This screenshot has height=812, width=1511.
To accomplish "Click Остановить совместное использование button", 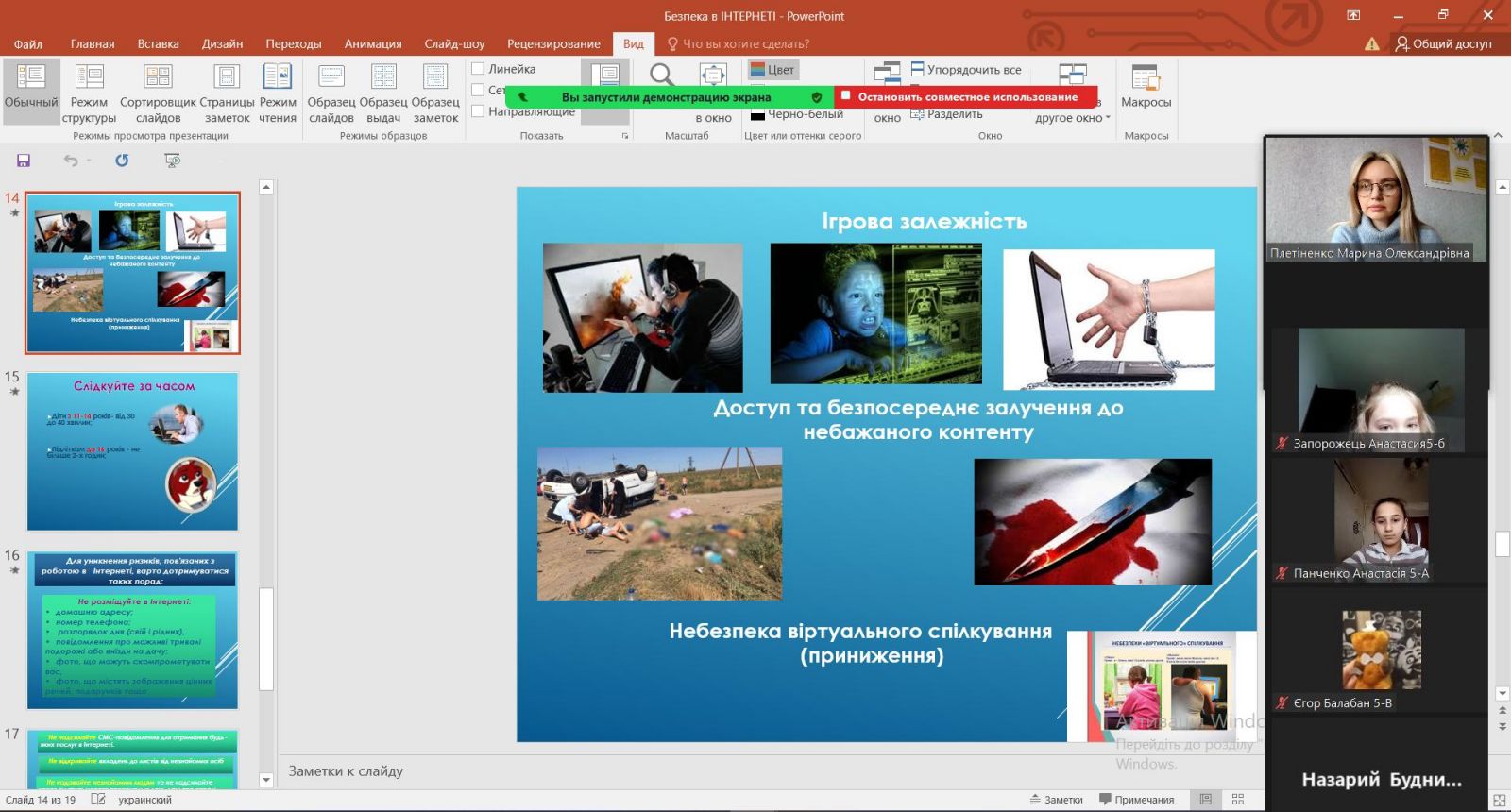I will 967,96.
